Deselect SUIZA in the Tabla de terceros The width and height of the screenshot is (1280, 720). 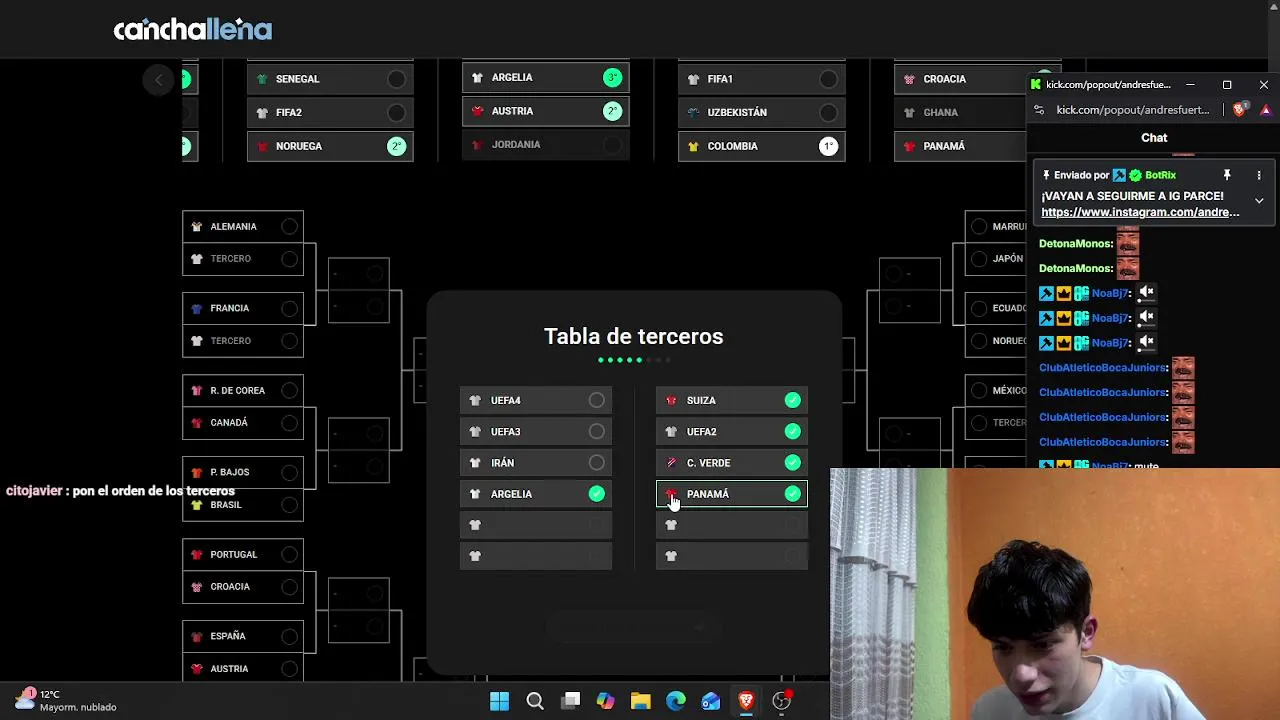[732, 400]
